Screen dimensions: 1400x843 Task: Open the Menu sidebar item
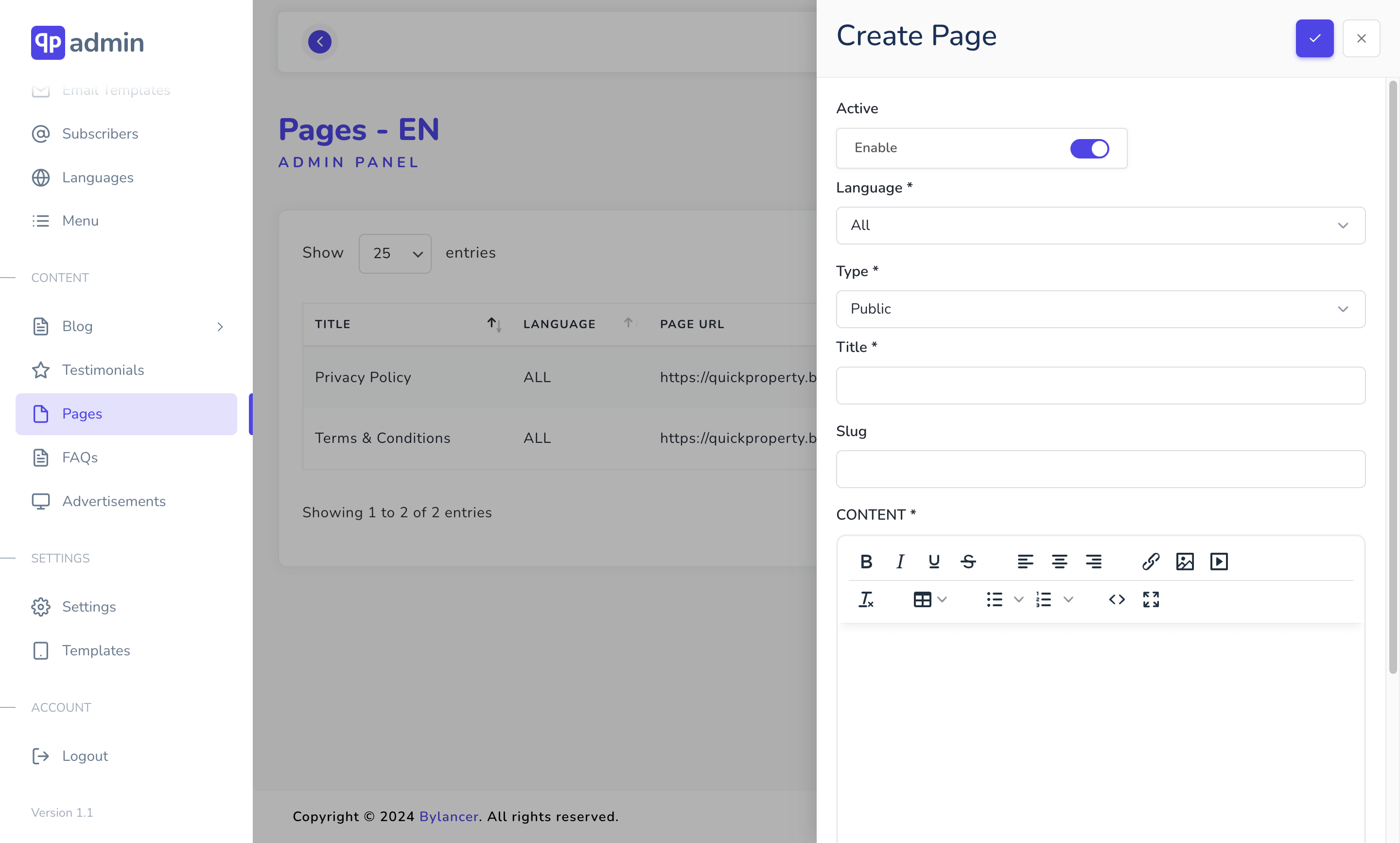pyautogui.click(x=126, y=220)
